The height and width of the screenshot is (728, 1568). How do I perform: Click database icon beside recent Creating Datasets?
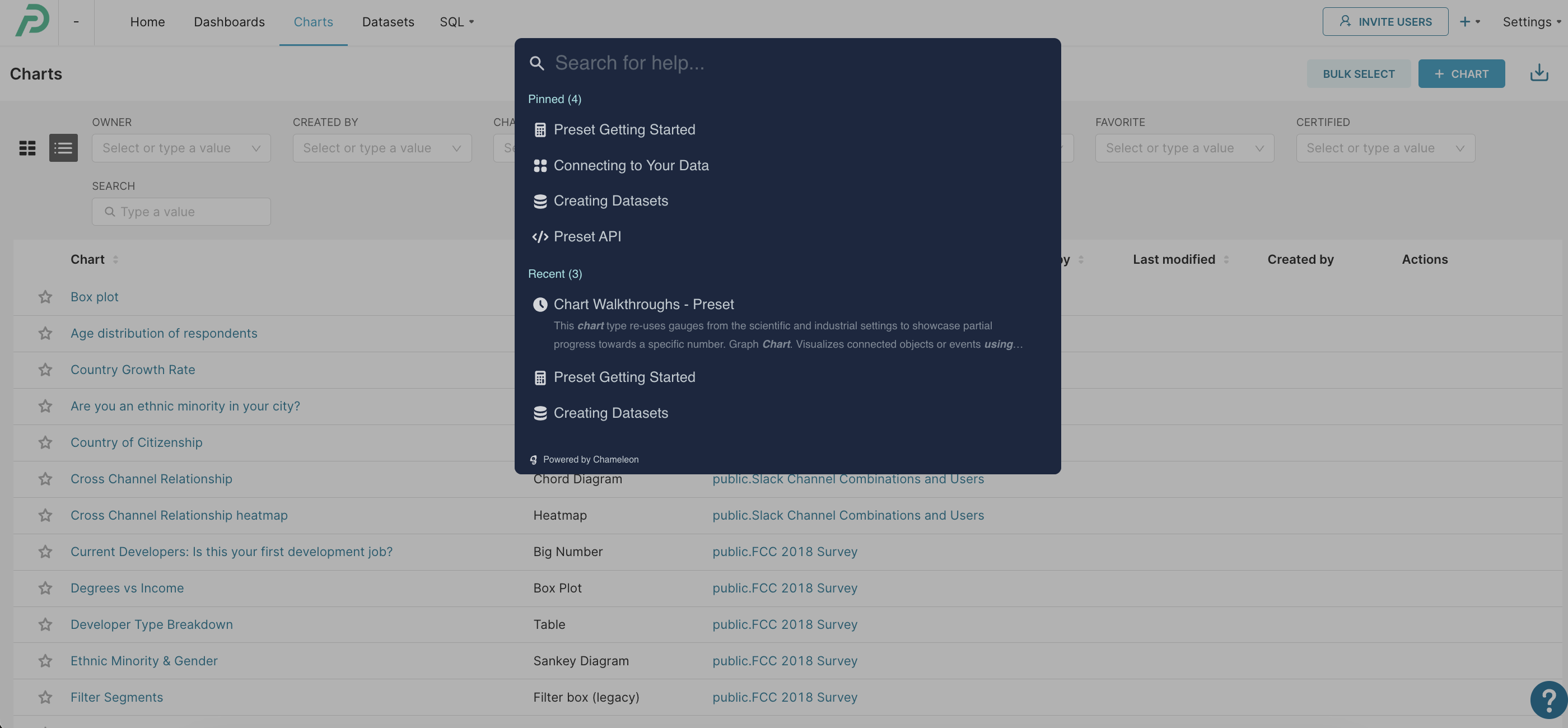[540, 413]
